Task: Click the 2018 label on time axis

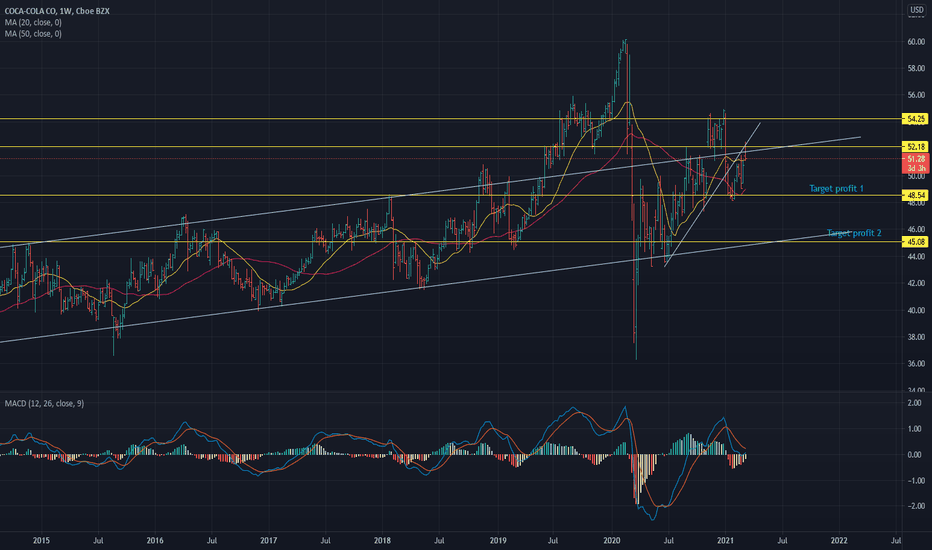Action: point(382,540)
